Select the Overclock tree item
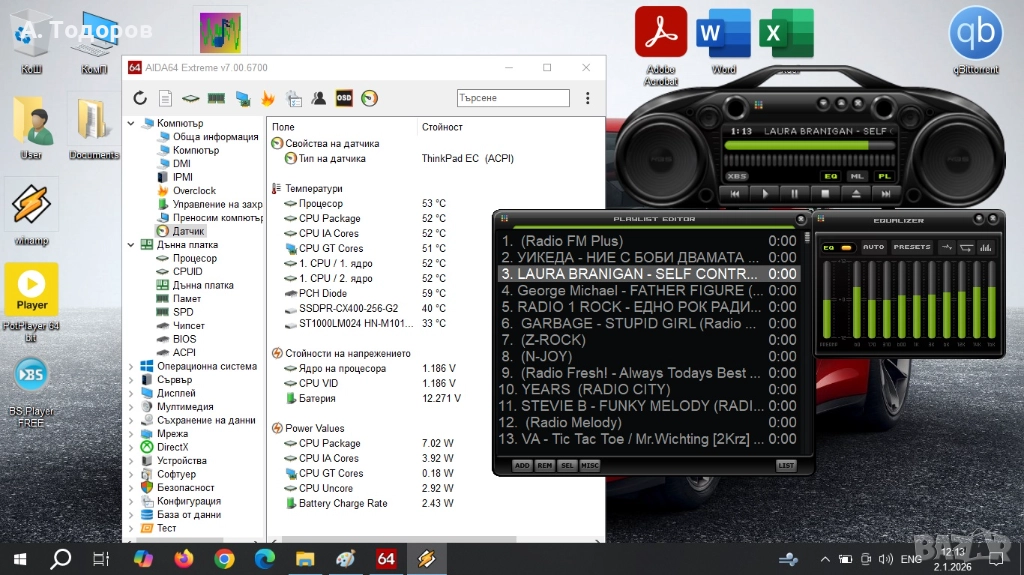 point(193,190)
